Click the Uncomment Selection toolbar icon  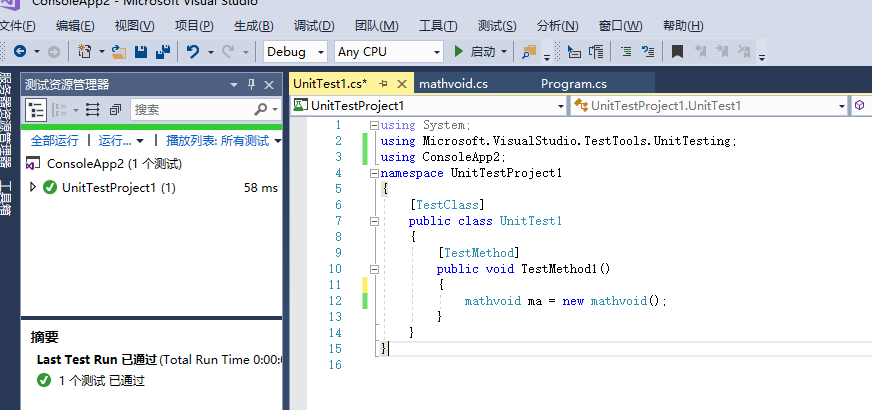(648, 52)
